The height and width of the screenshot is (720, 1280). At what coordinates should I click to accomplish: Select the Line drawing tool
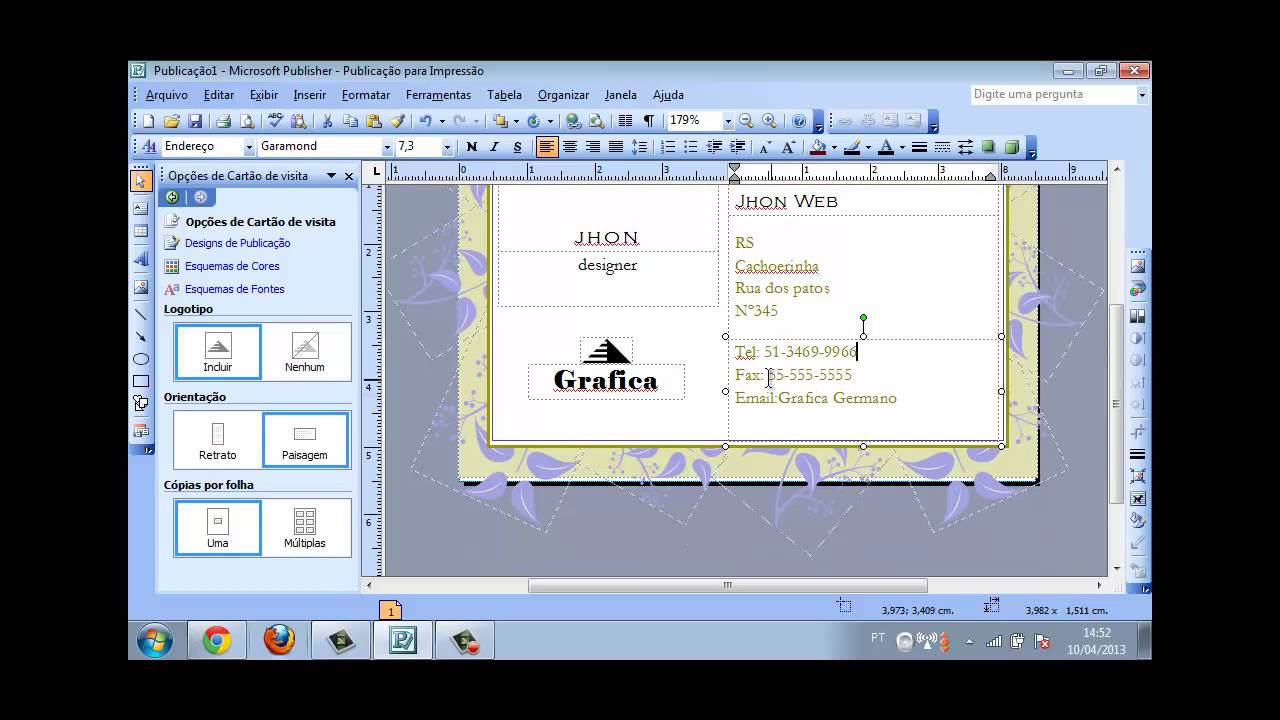pyautogui.click(x=140, y=313)
